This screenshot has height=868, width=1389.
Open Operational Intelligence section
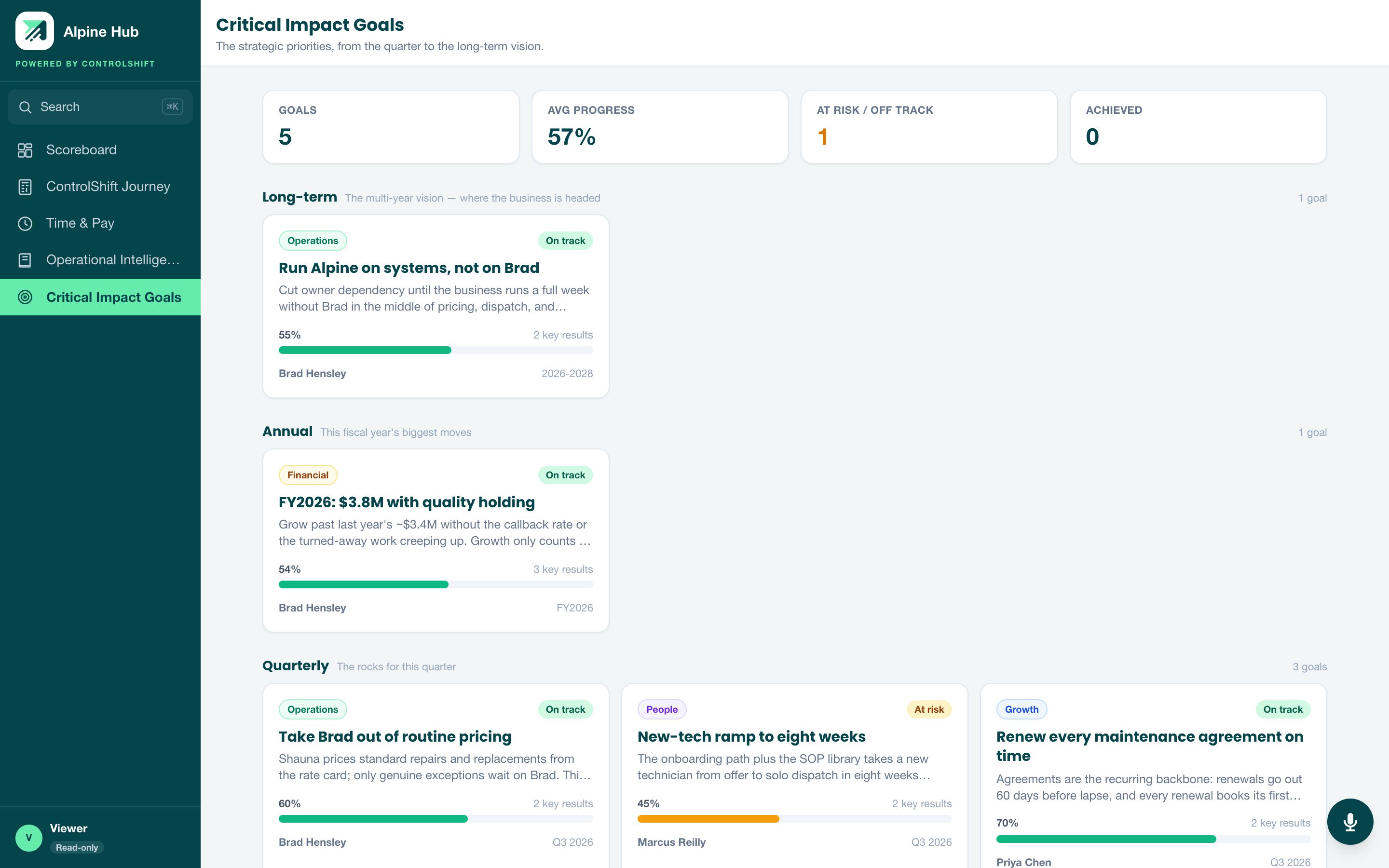[100, 260]
